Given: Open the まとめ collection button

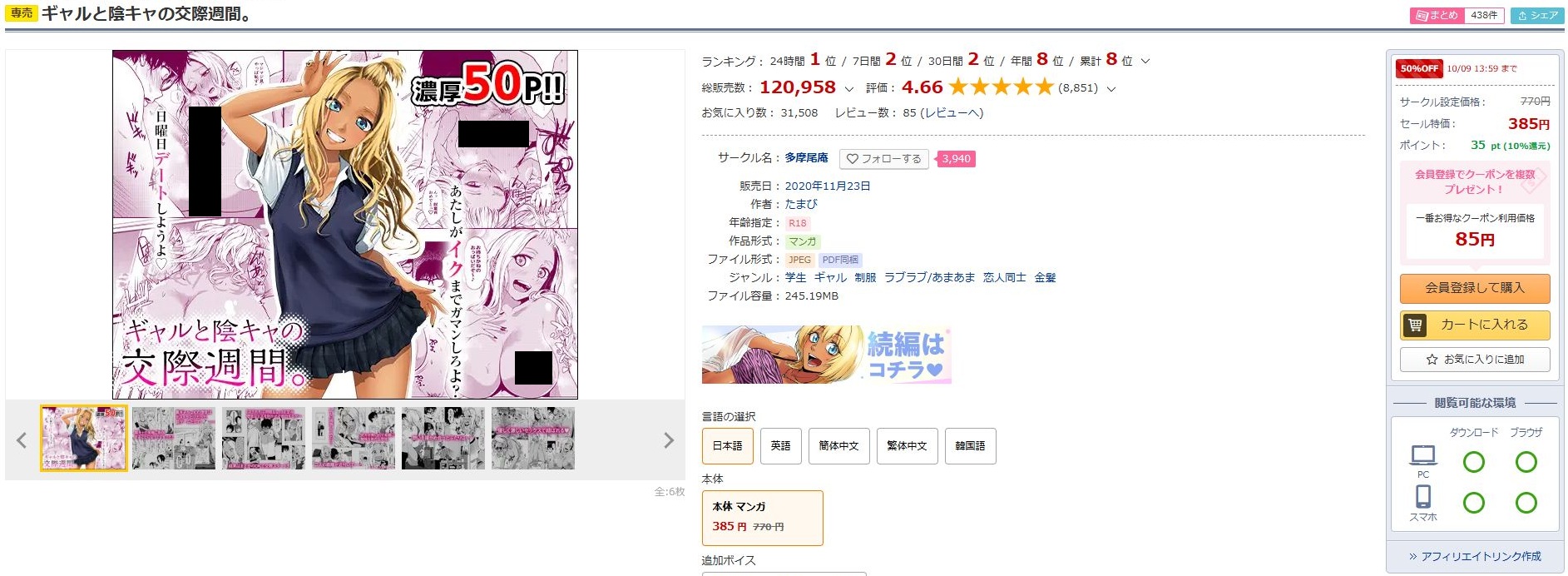Looking at the screenshot, I should pyautogui.click(x=1457, y=15).
